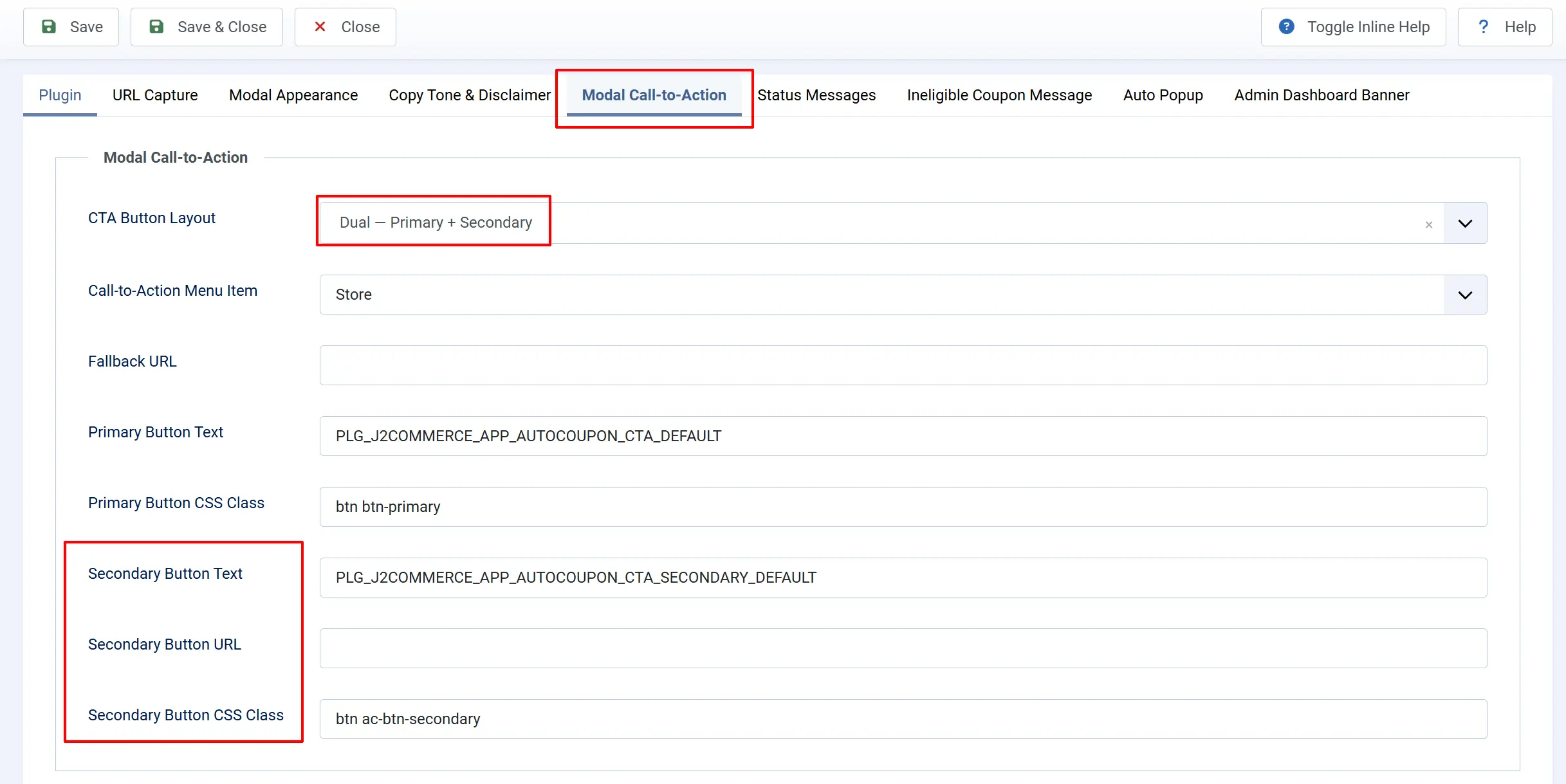This screenshot has height=784, width=1566.
Task: Click the Secondary Button URL label
Action: coord(165,644)
